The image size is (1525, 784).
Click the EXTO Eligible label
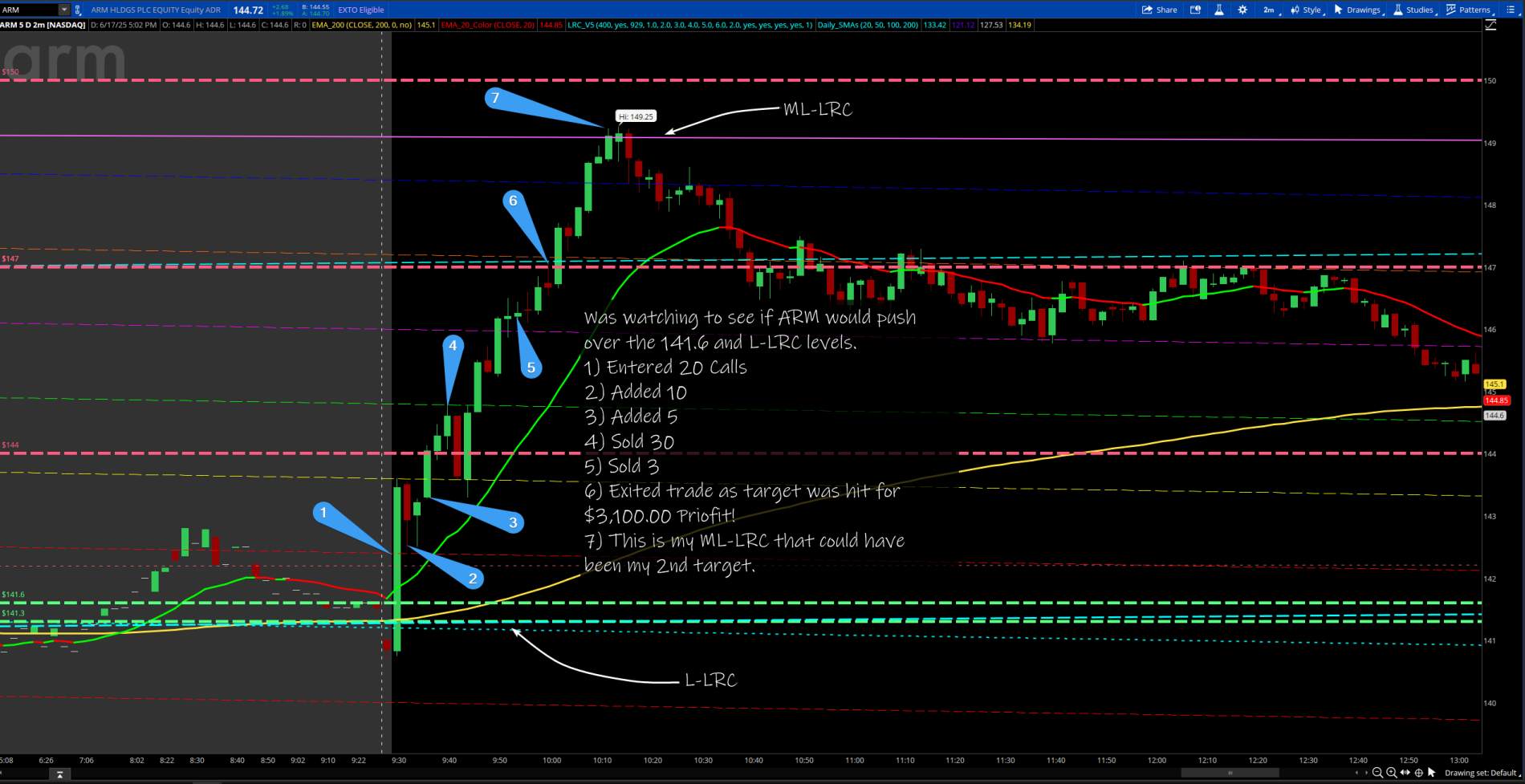tap(361, 10)
